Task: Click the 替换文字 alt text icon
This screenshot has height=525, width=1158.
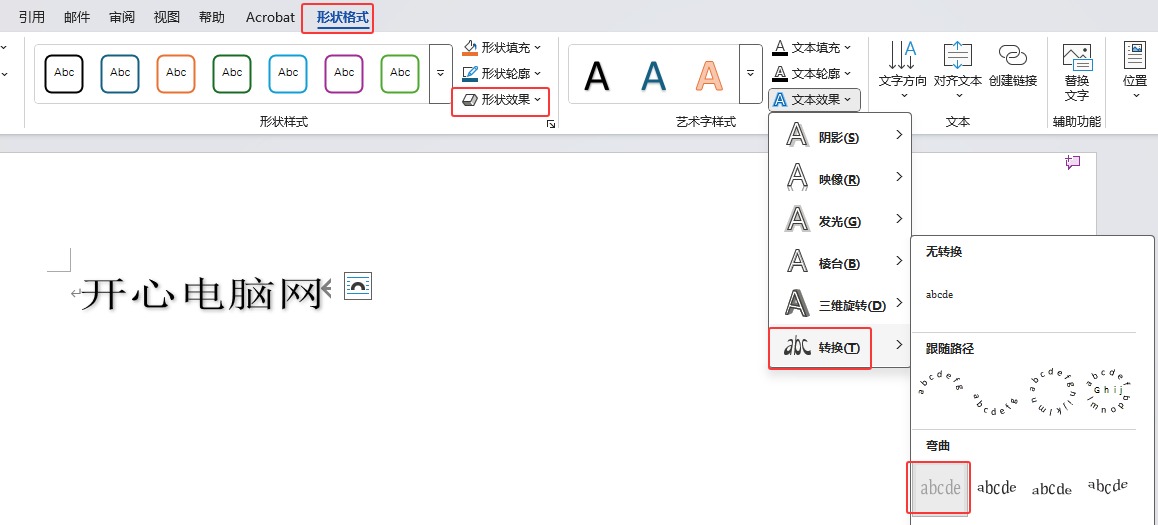Action: 1076,58
